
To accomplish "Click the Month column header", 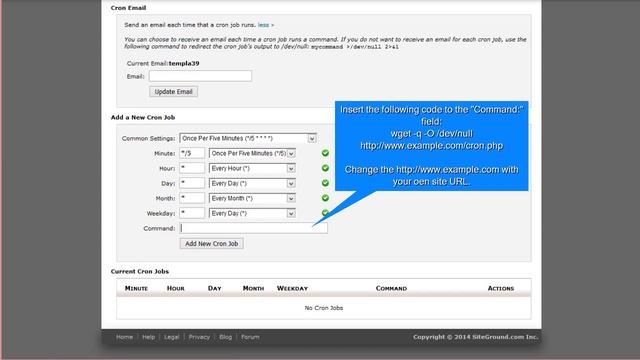I will click(253, 288).
